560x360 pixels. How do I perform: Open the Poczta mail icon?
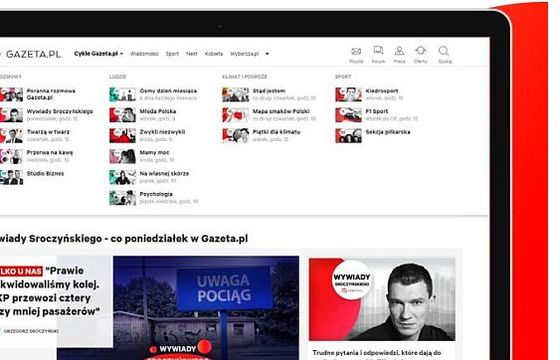[x=356, y=51]
